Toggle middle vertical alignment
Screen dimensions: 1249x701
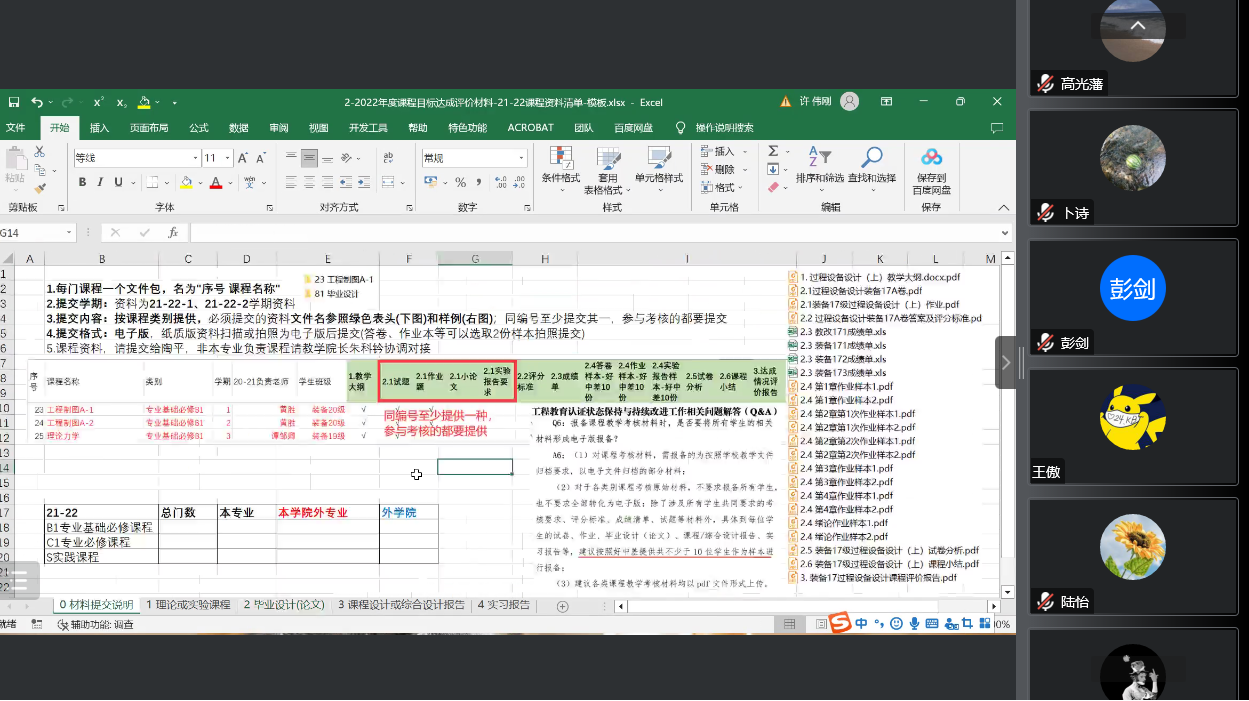(x=310, y=158)
